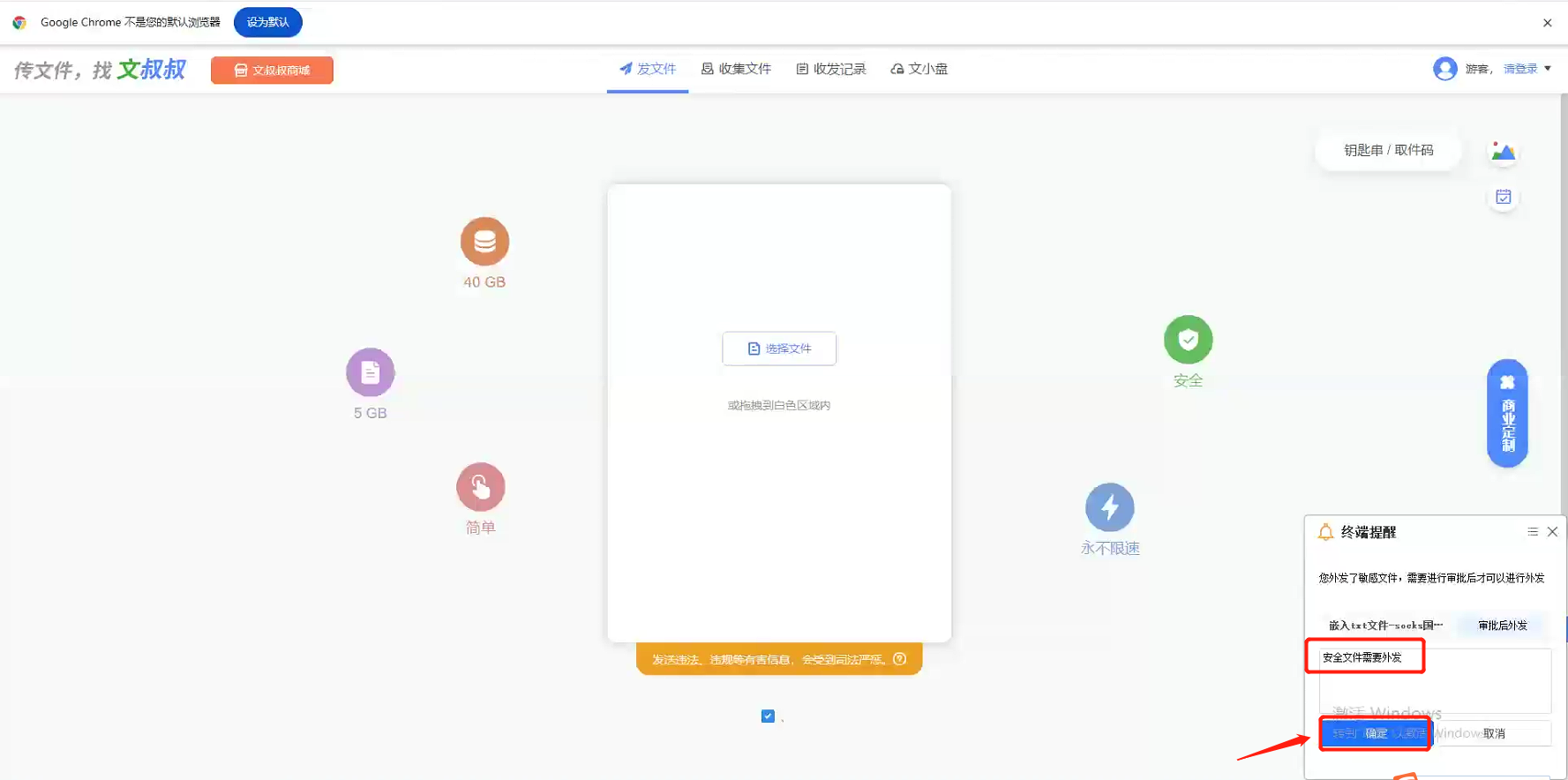Click the reason text field with 安全文件需要外发
This screenshot has width=1568, height=780.
[1435, 680]
